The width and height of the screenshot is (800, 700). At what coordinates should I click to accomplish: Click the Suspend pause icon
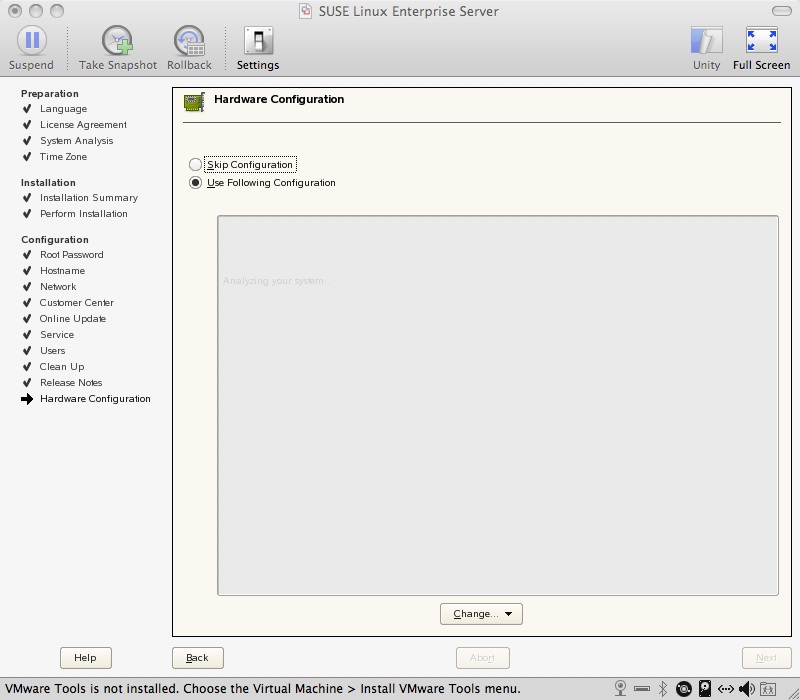tap(32, 40)
